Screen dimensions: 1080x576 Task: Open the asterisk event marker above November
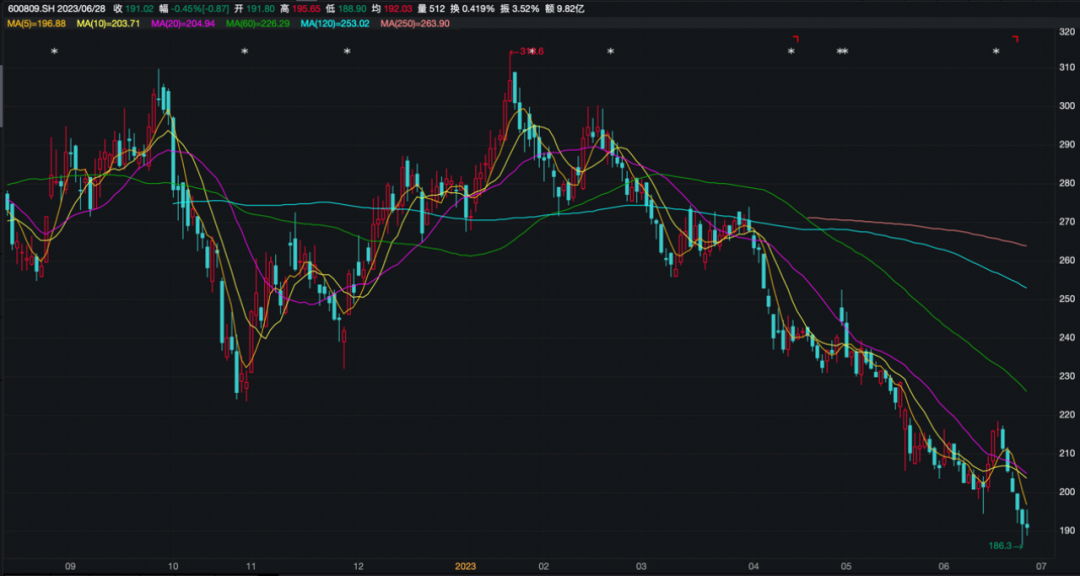point(245,51)
